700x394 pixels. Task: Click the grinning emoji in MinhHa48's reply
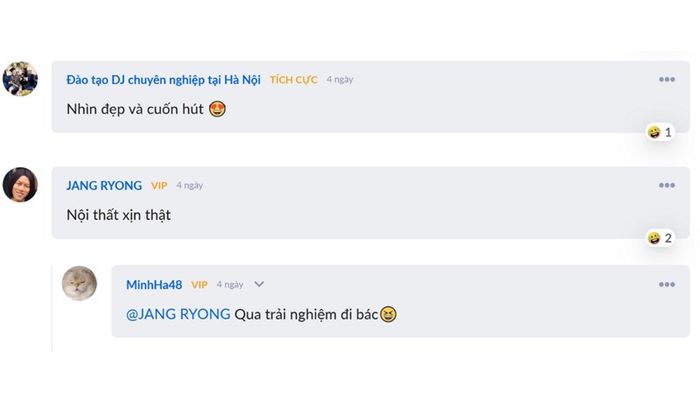[388, 315]
